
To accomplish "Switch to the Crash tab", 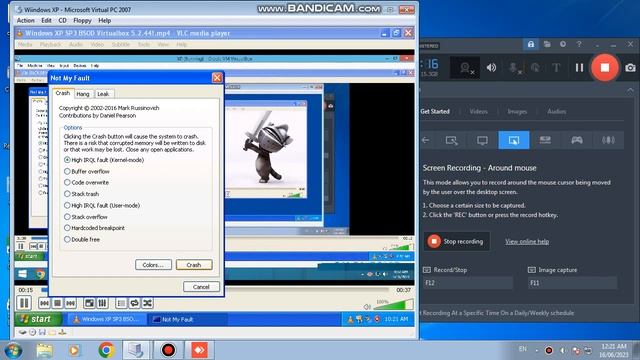I will click(62, 93).
